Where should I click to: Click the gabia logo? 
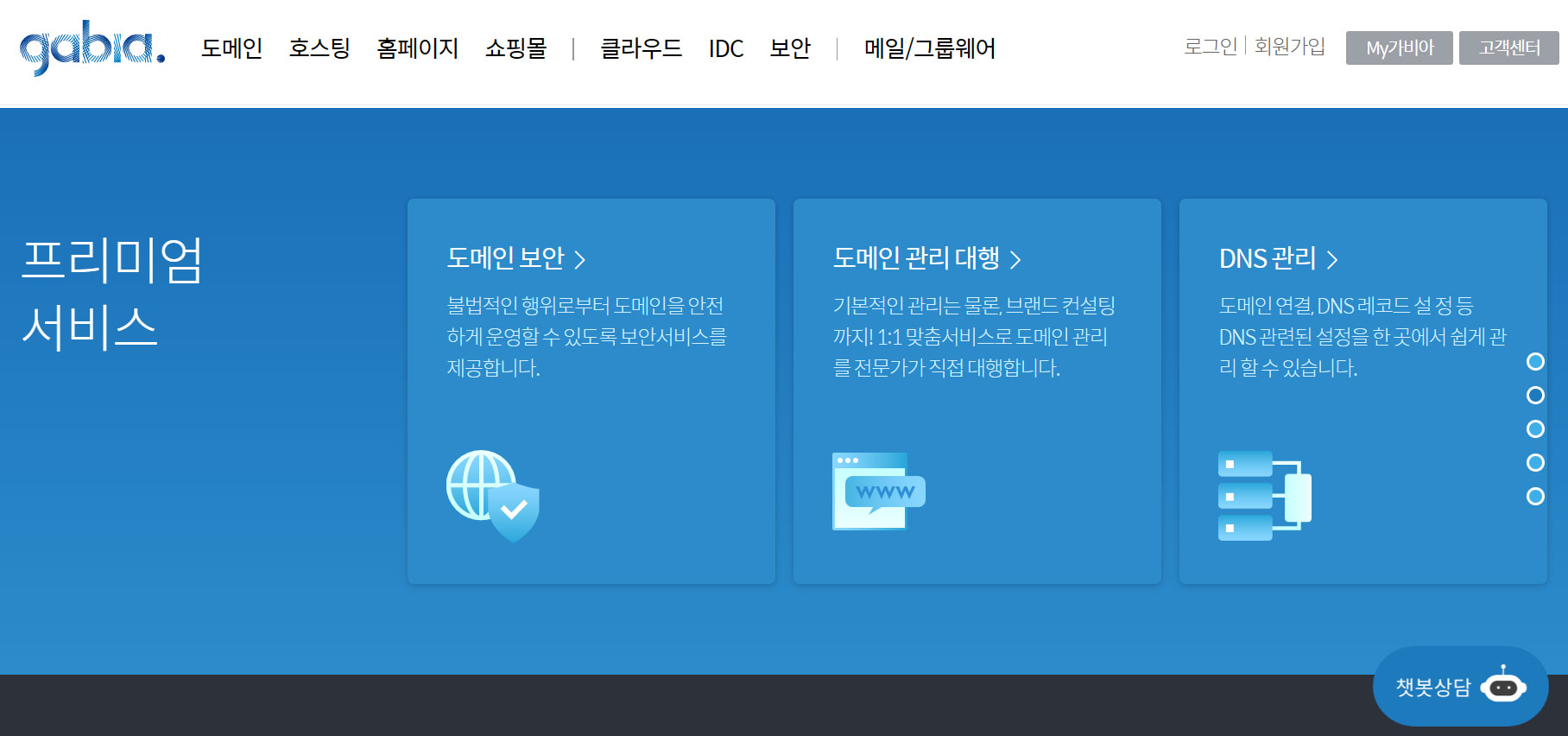pos(92,48)
